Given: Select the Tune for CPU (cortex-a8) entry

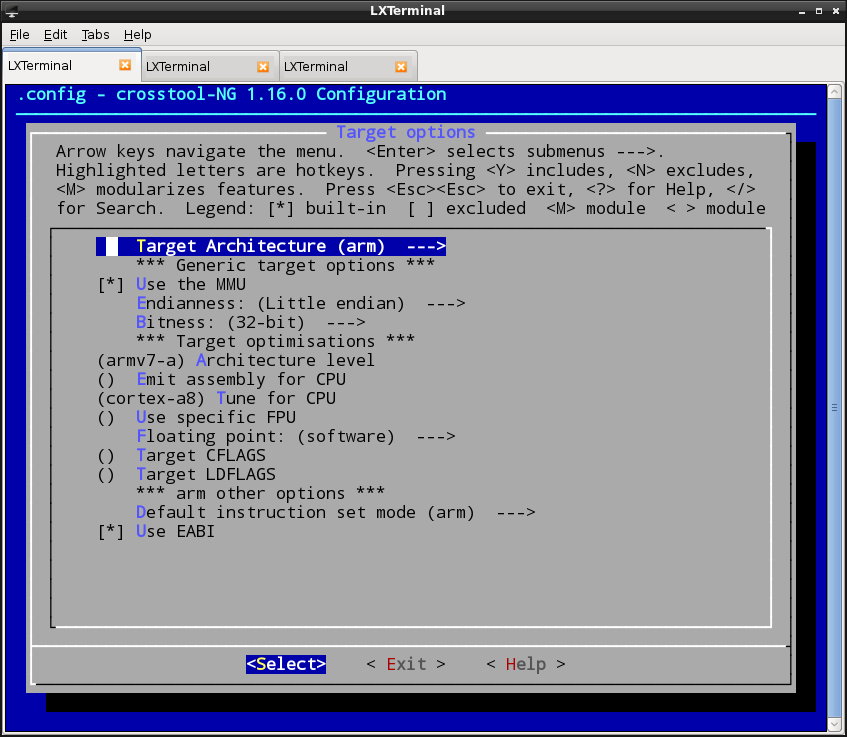Looking at the screenshot, I should (217, 398).
